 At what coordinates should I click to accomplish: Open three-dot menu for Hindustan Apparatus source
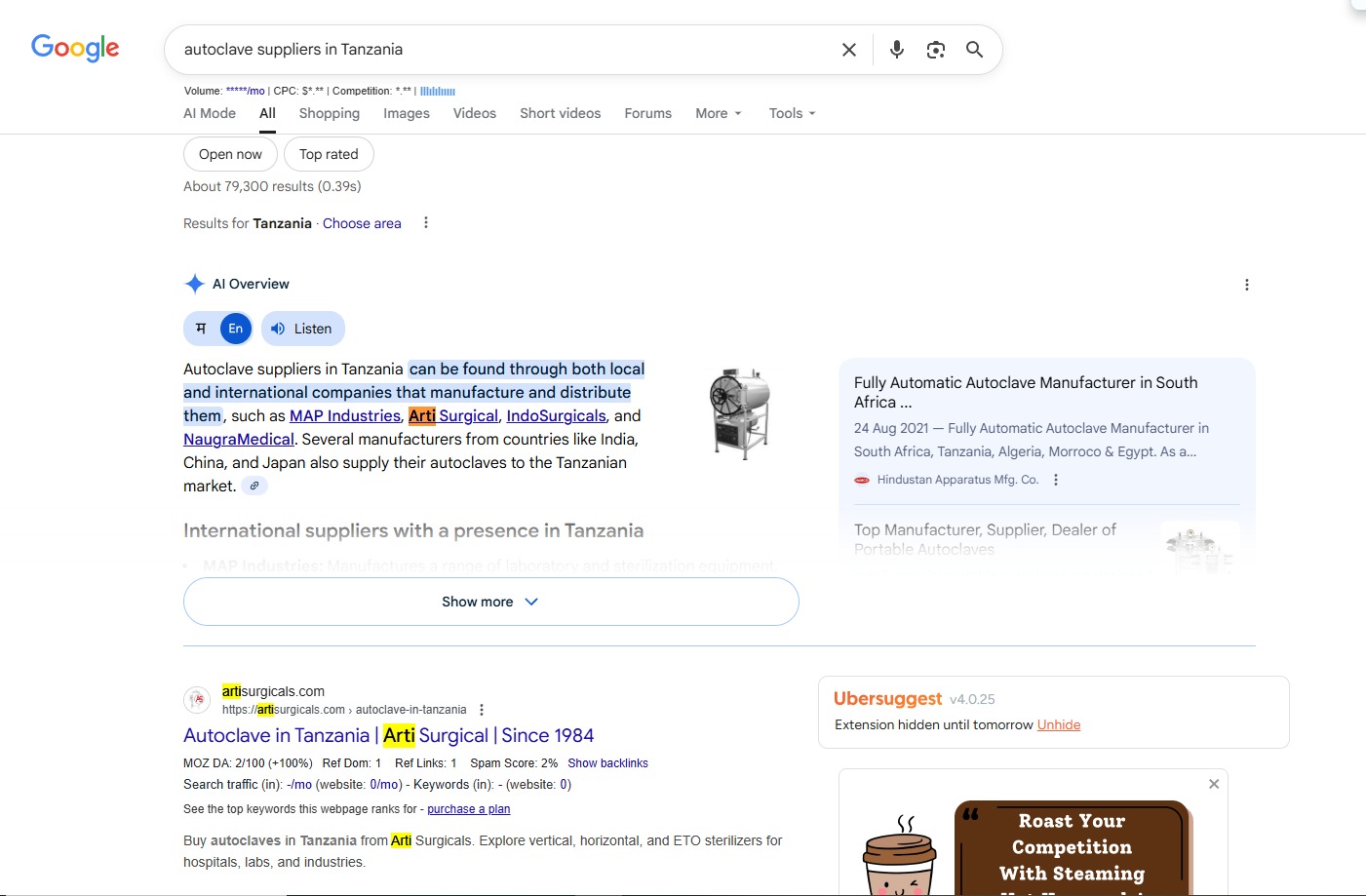[x=1056, y=480]
